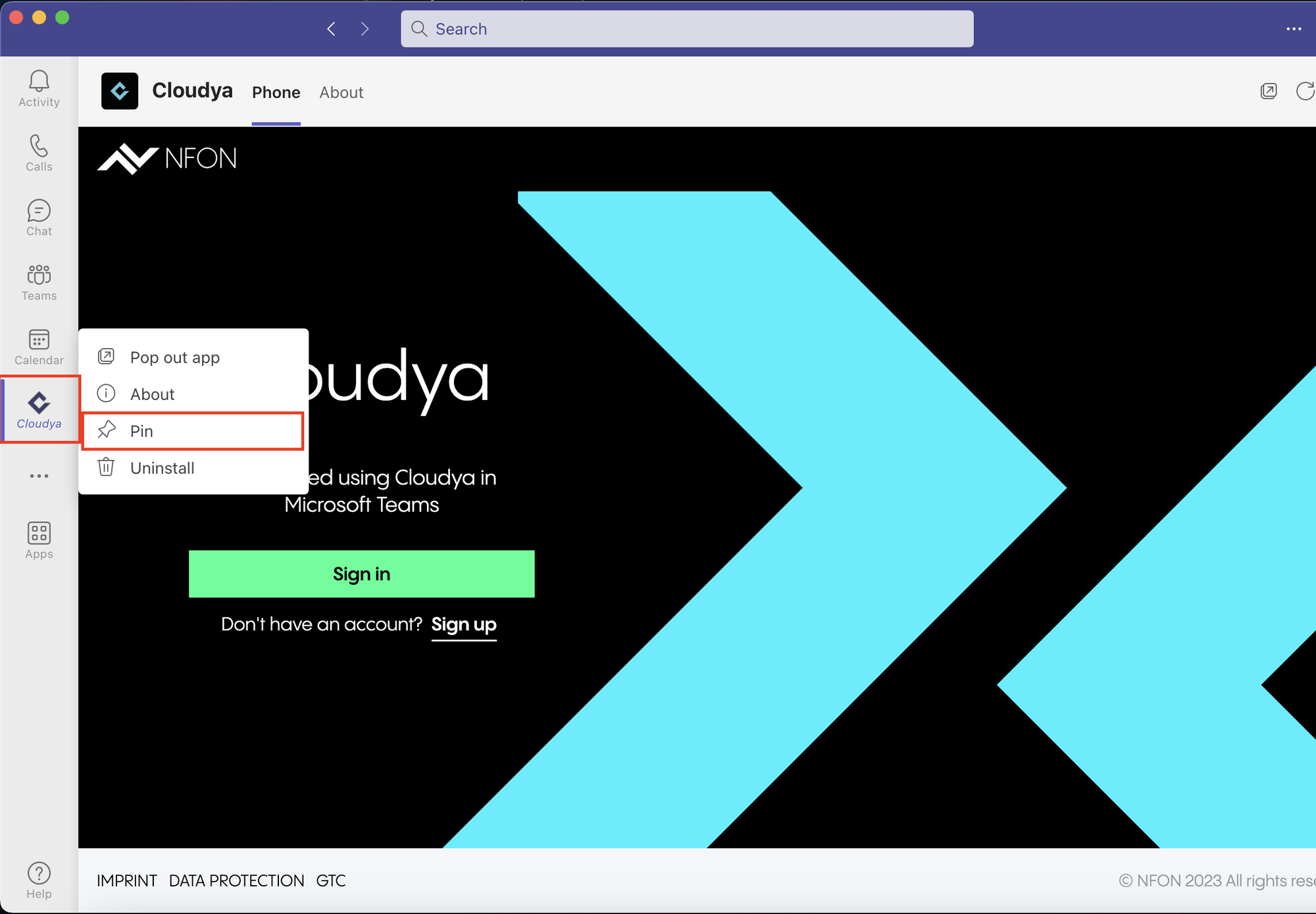Screen dimensions: 1316x914
Task: Open the Apps store icon
Action: [x=39, y=540]
